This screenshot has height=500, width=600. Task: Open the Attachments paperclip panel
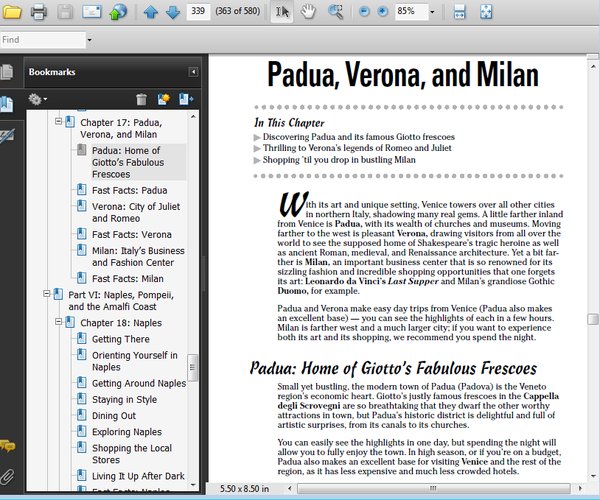(8, 476)
